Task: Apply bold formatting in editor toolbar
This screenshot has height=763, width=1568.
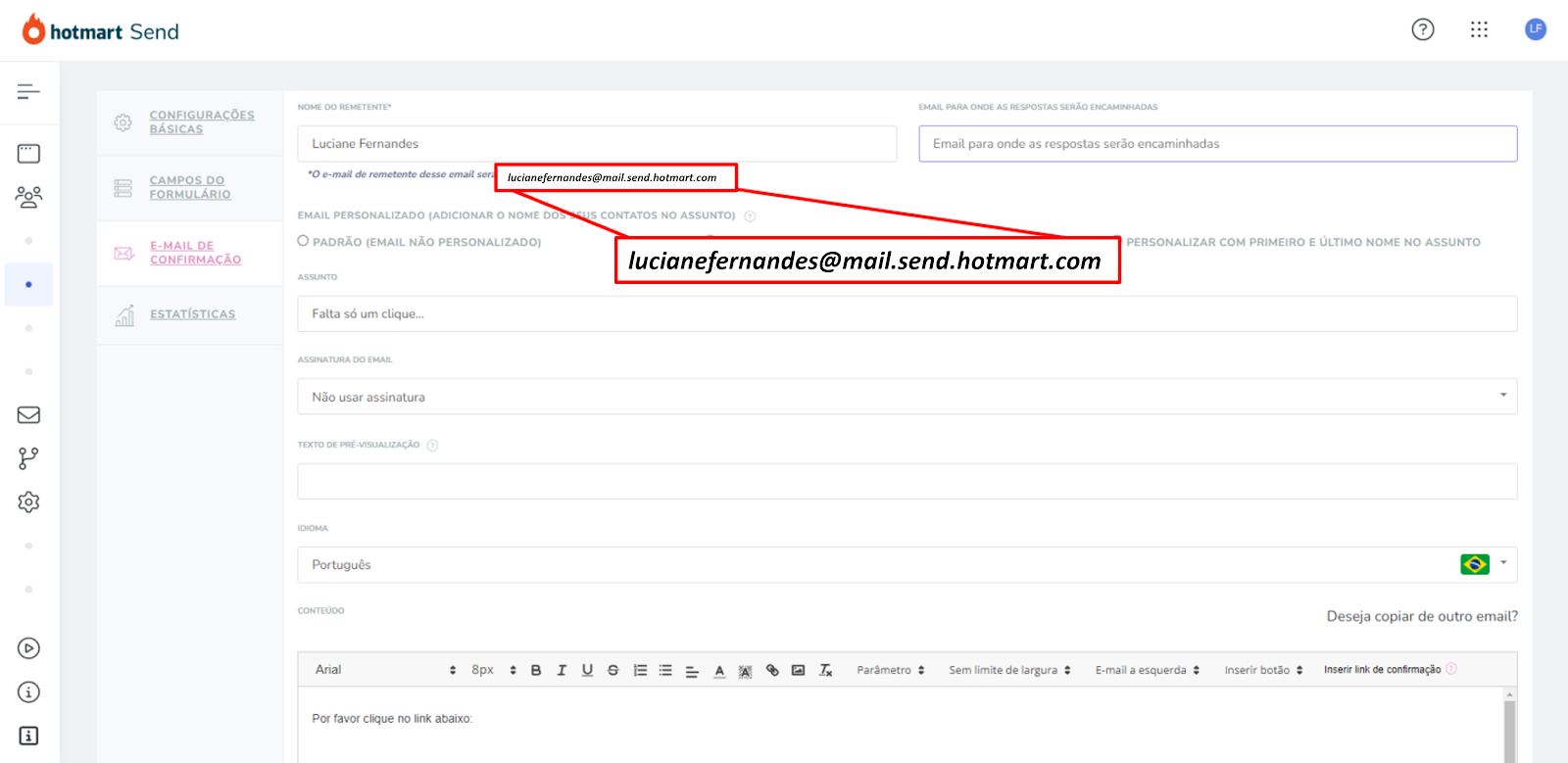Action: point(536,671)
